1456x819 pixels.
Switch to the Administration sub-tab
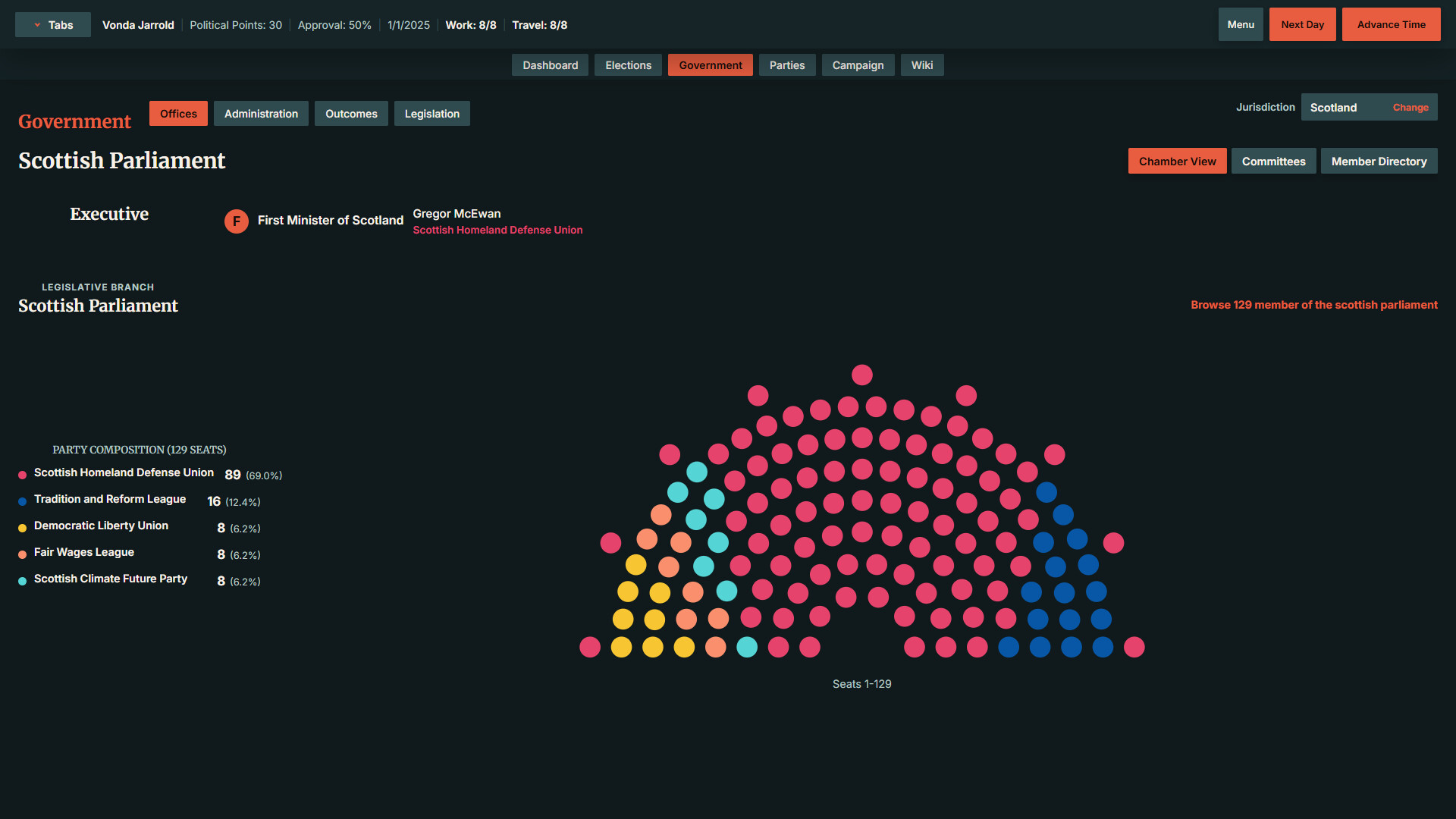(x=261, y=114)
